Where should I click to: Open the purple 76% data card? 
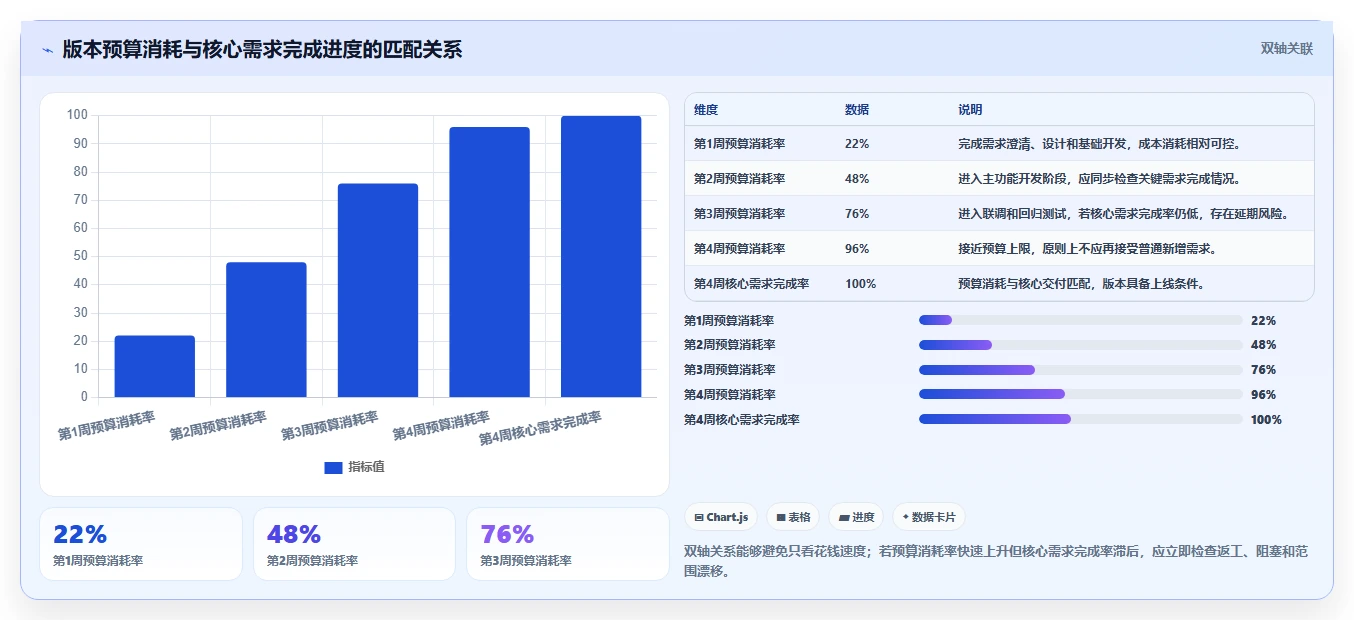568,544
